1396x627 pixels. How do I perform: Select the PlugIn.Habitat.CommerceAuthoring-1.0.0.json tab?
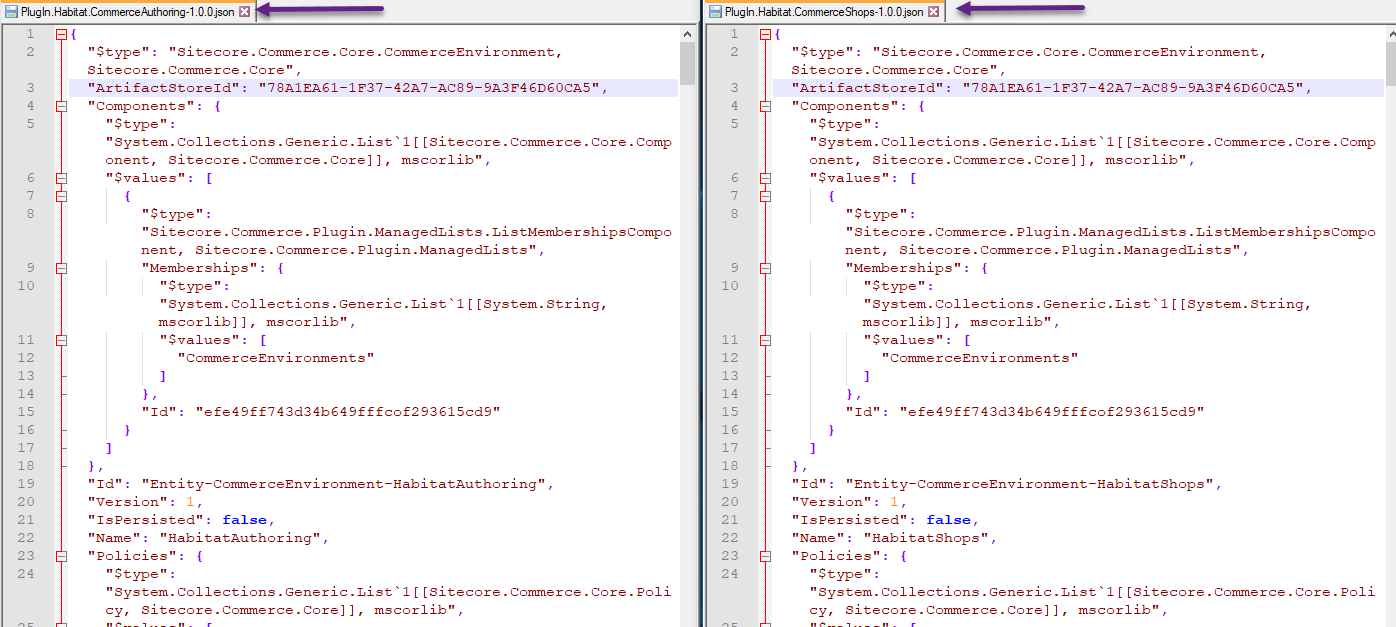(129, 12)
